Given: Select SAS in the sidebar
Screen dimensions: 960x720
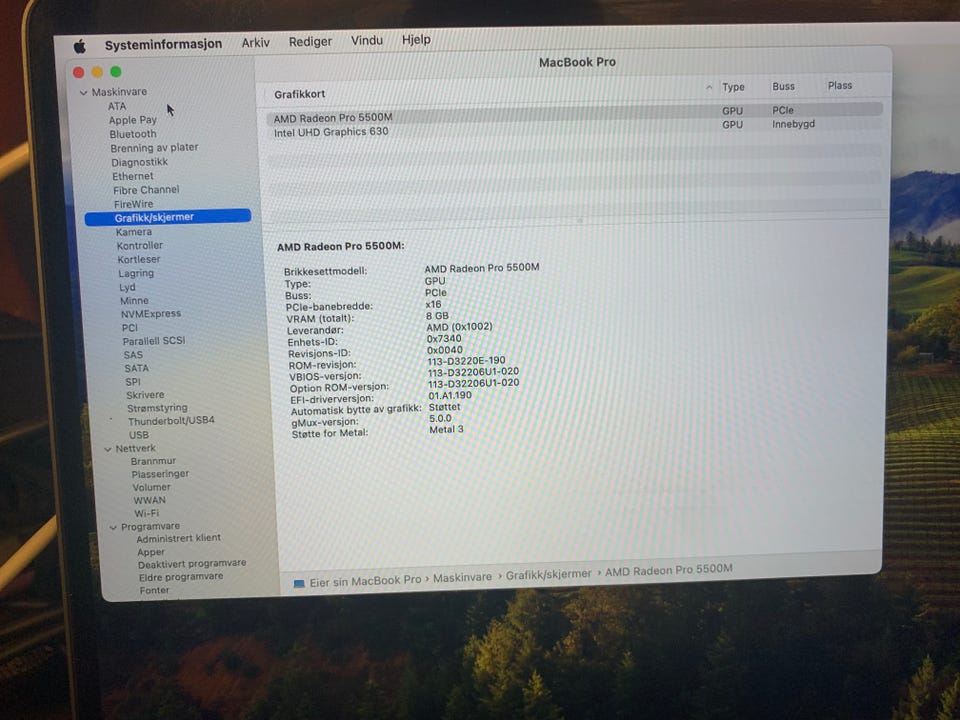Looking at the screenshot, I should [x=133, y=354].
